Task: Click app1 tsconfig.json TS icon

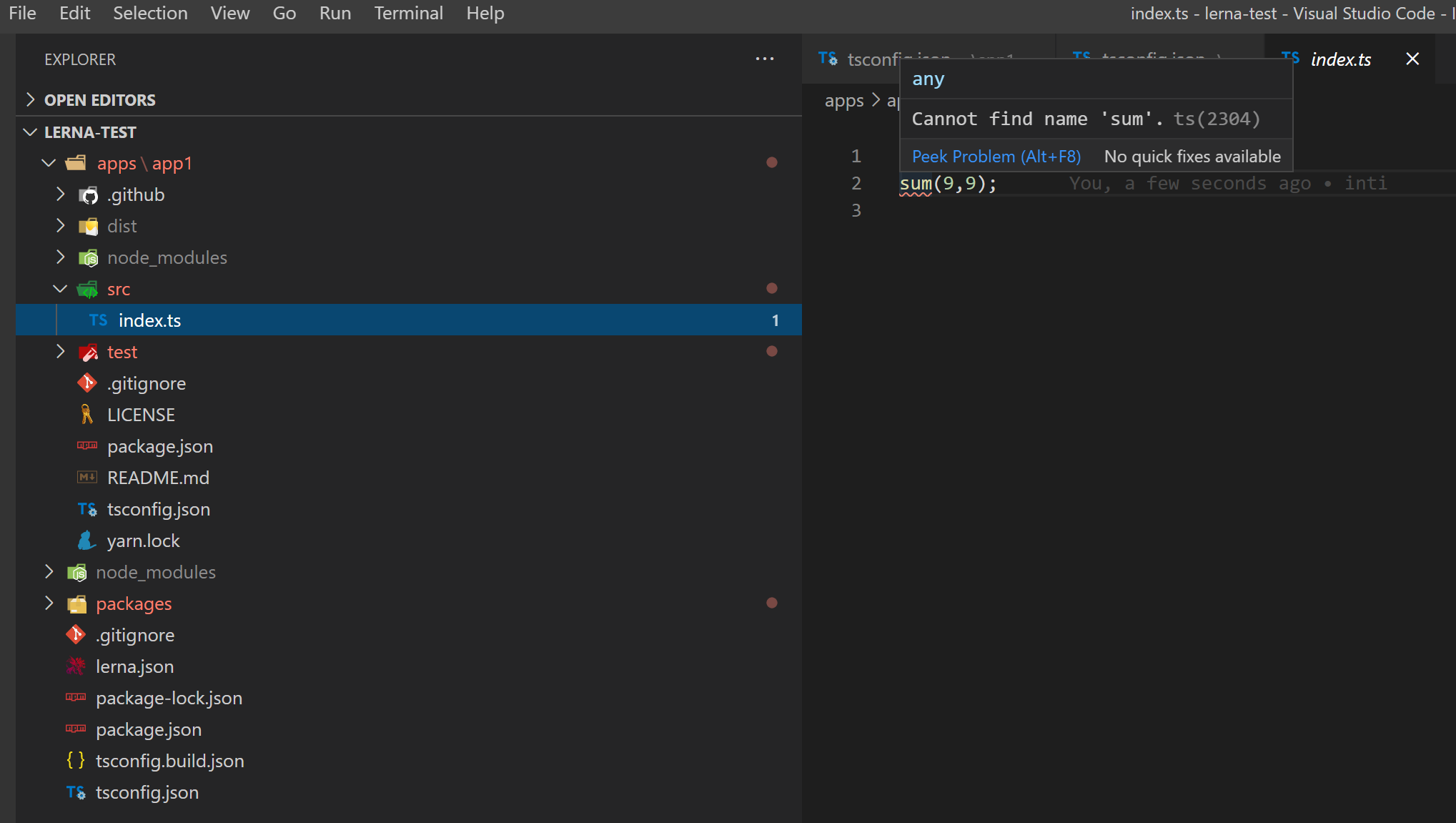Action: 87,509
